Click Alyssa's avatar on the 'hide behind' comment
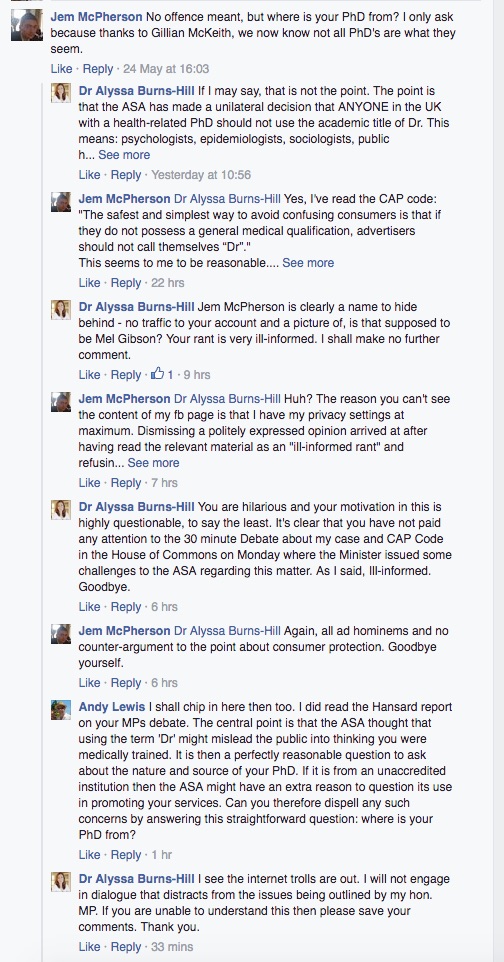The width and height of the screenshot is (504, 962). 61,309
